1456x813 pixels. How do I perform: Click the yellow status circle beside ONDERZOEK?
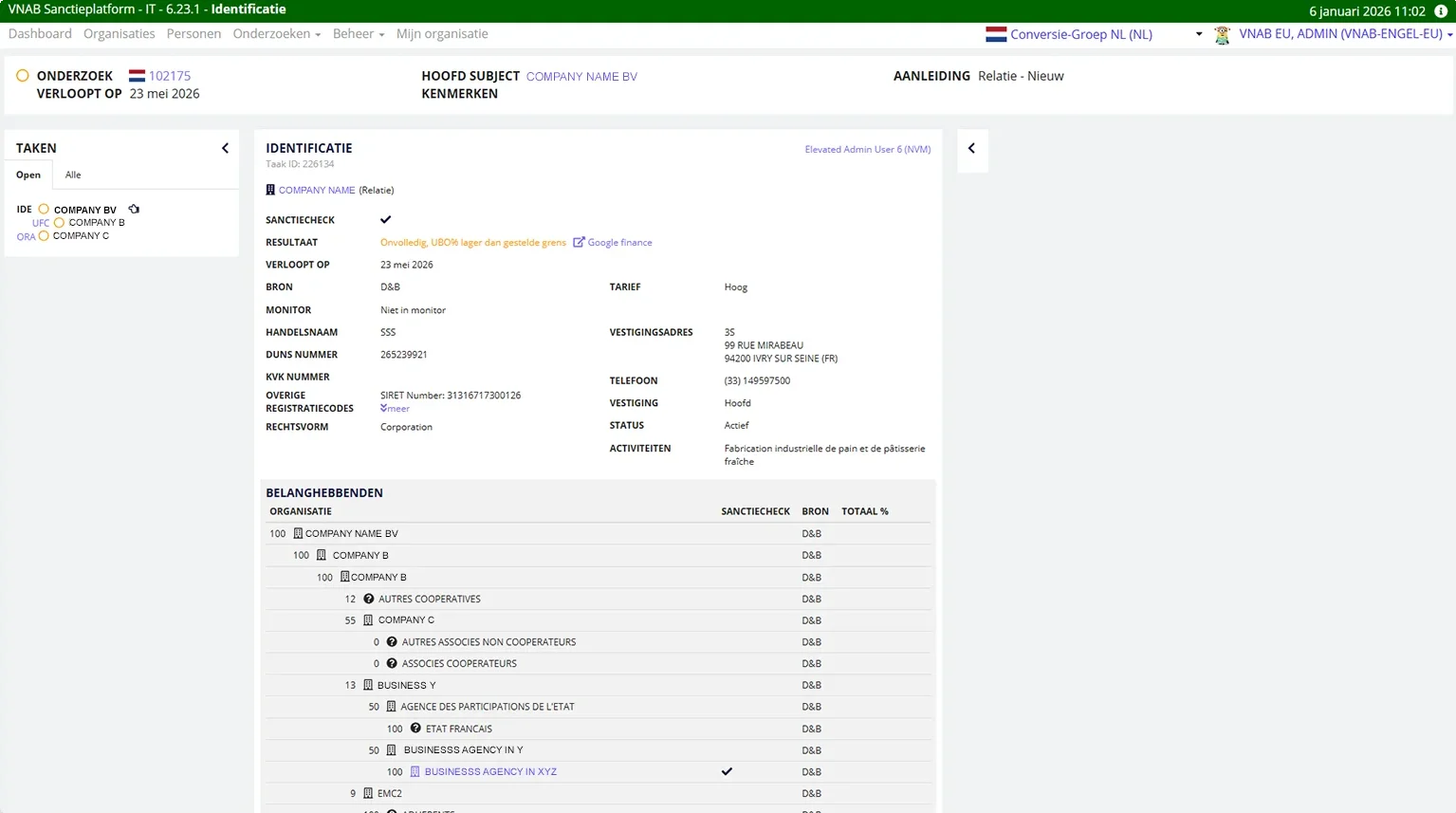(23, 76)
